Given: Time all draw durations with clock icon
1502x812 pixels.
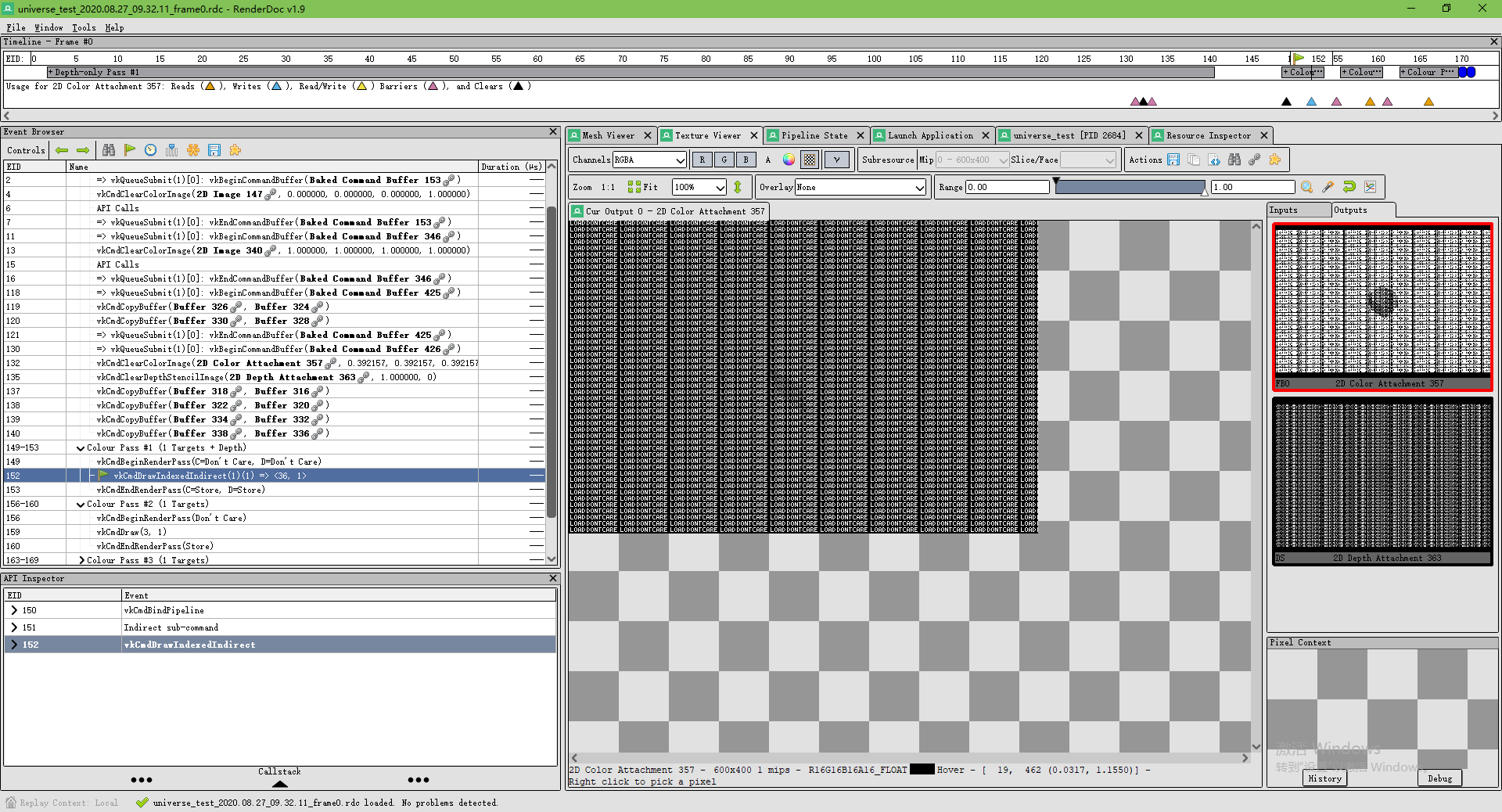Looking at the screenshot, I should (x=150, y=150).
